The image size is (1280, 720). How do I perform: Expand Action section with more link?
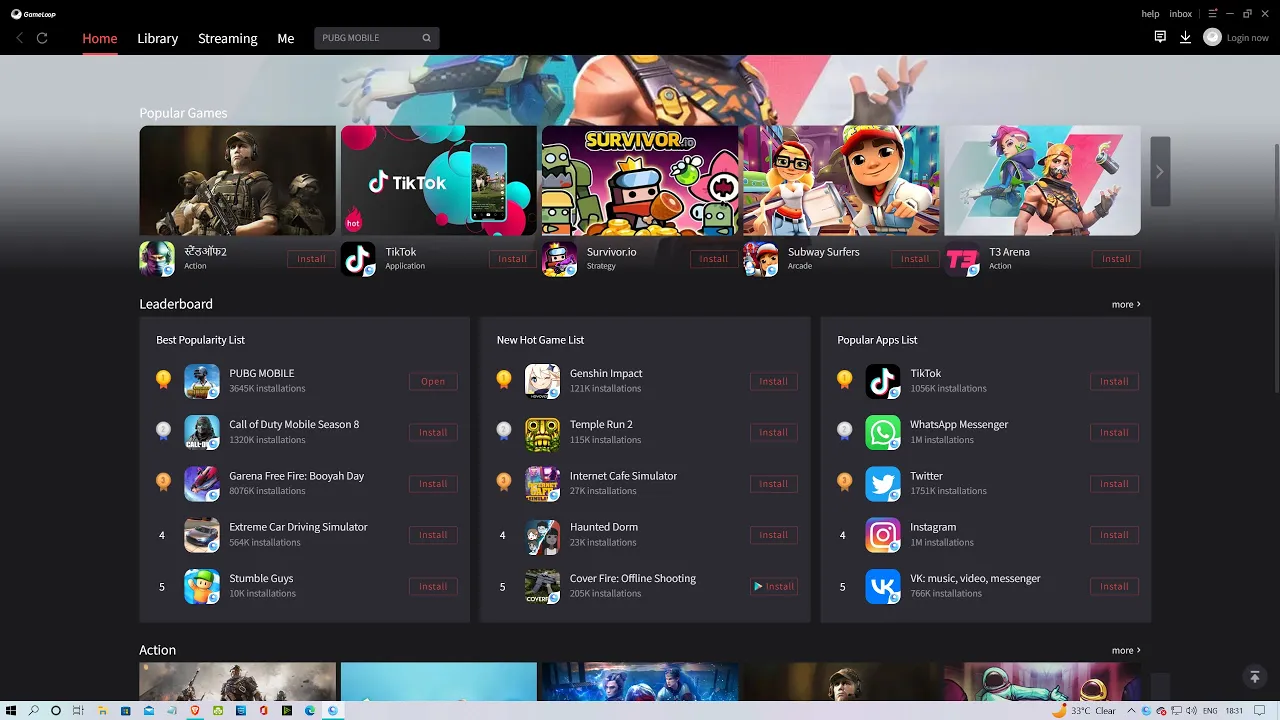1126,650
